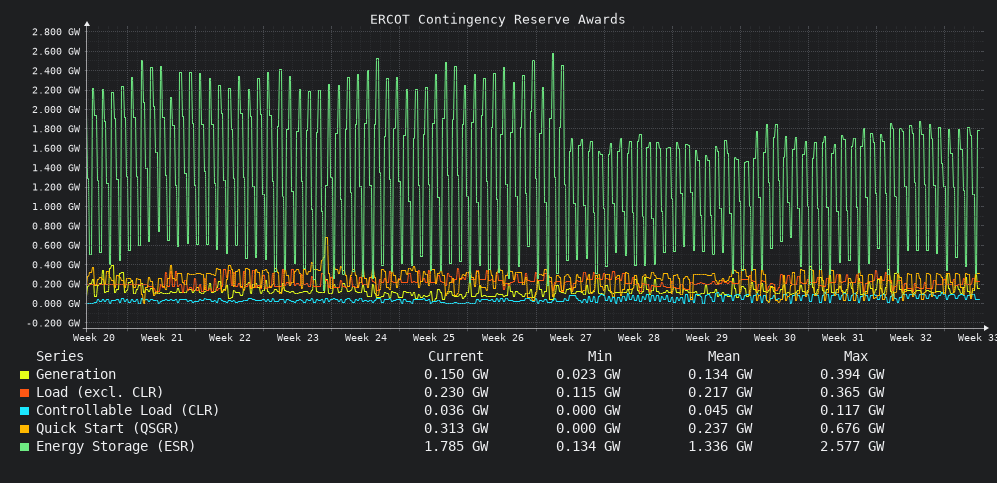Click ESR mean value 1.336 GW

tap(720, 446)
